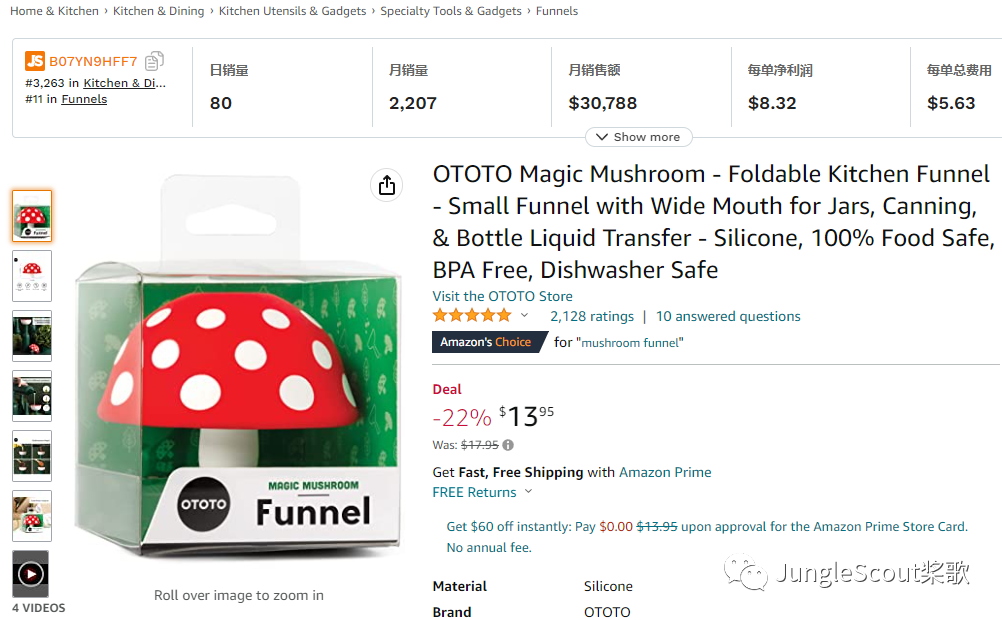Open the Funnels rank category link

[x=84, y=99]
